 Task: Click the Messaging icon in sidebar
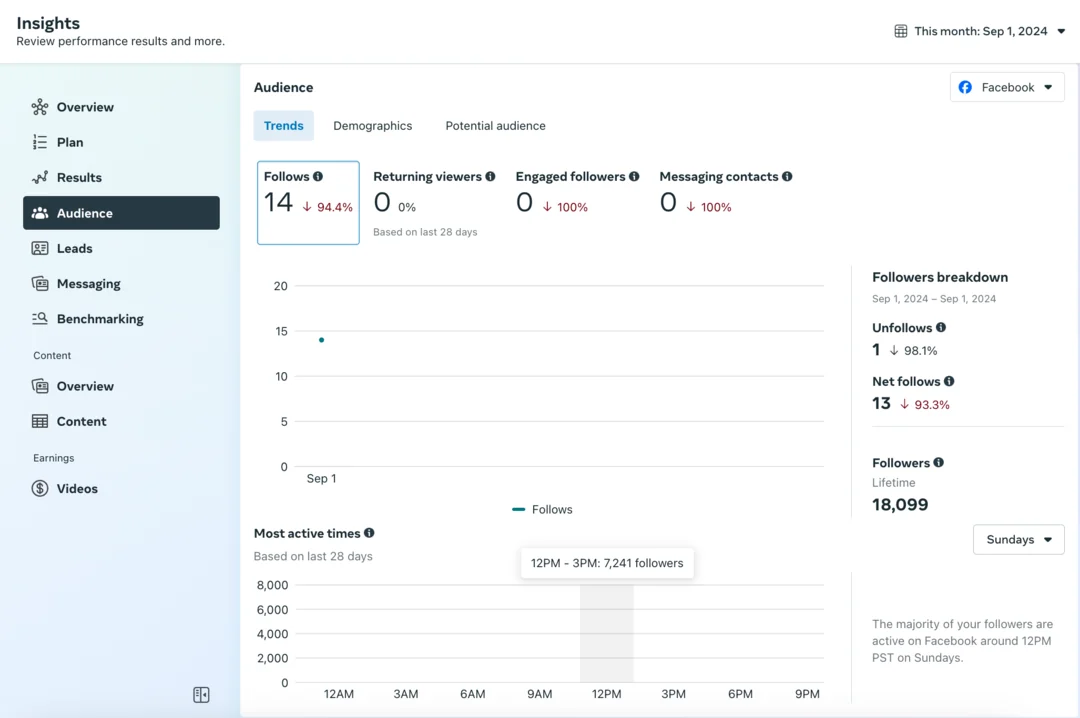pyautogui.click(x=40, y=283)
